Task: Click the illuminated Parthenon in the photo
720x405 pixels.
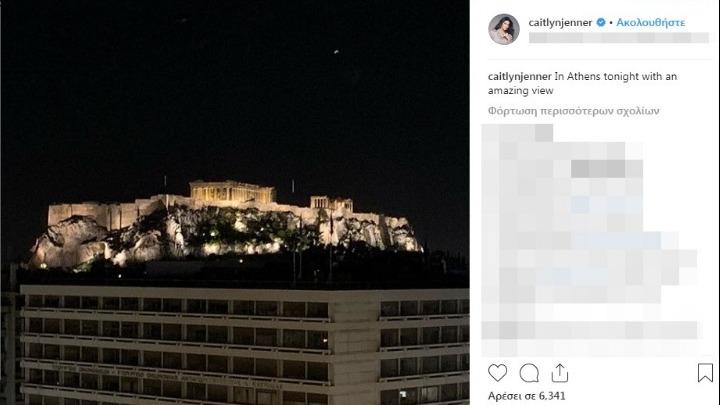Action: click(x=232, y=191)
